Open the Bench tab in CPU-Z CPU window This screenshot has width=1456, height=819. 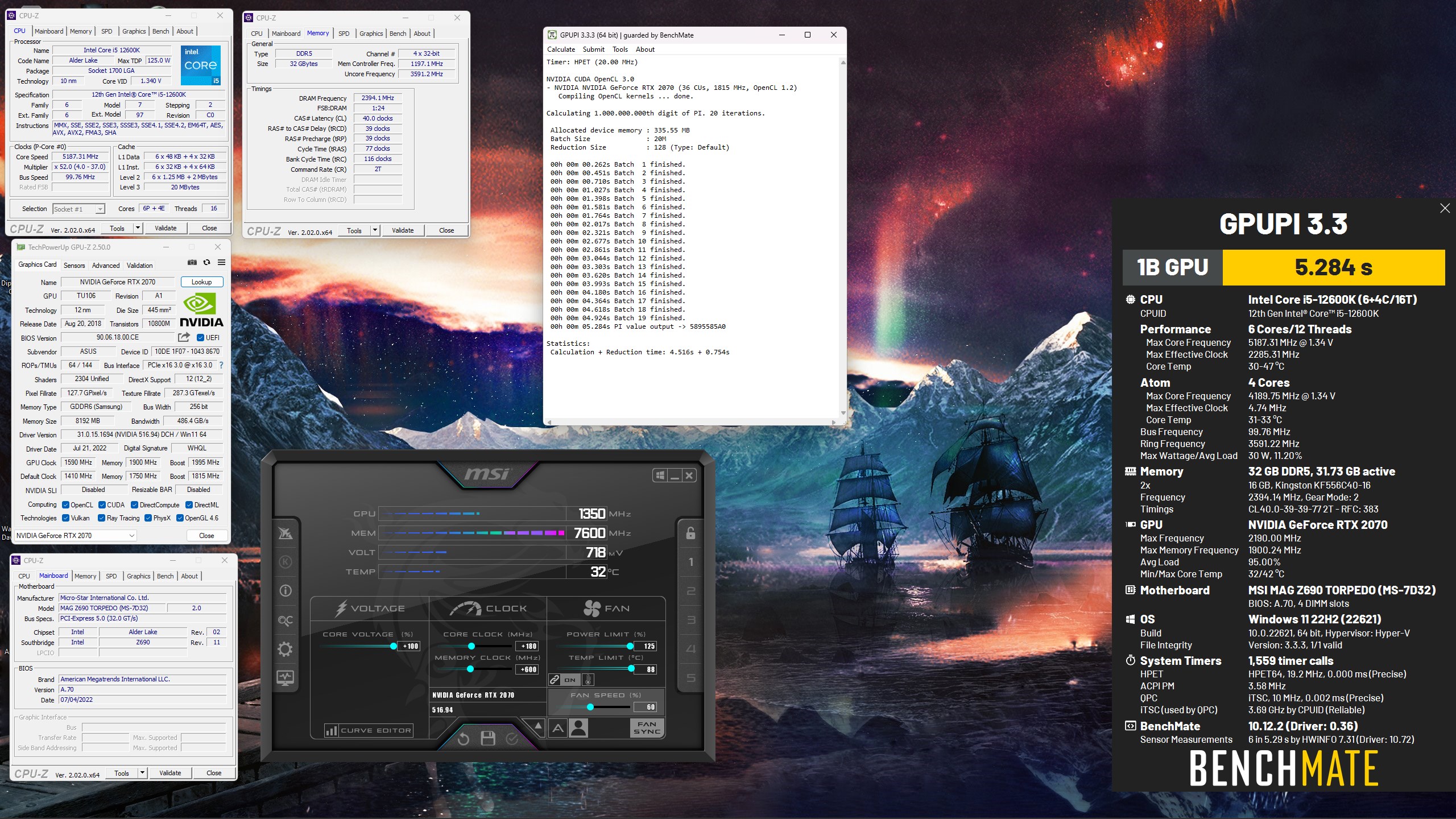click(x=161, y=31)
